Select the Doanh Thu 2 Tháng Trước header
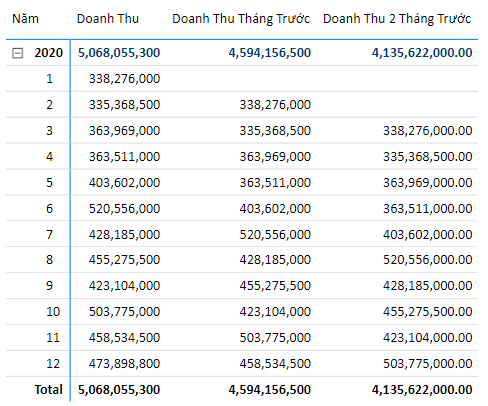The height and width of the screenshot is (406, 488). 397,19
